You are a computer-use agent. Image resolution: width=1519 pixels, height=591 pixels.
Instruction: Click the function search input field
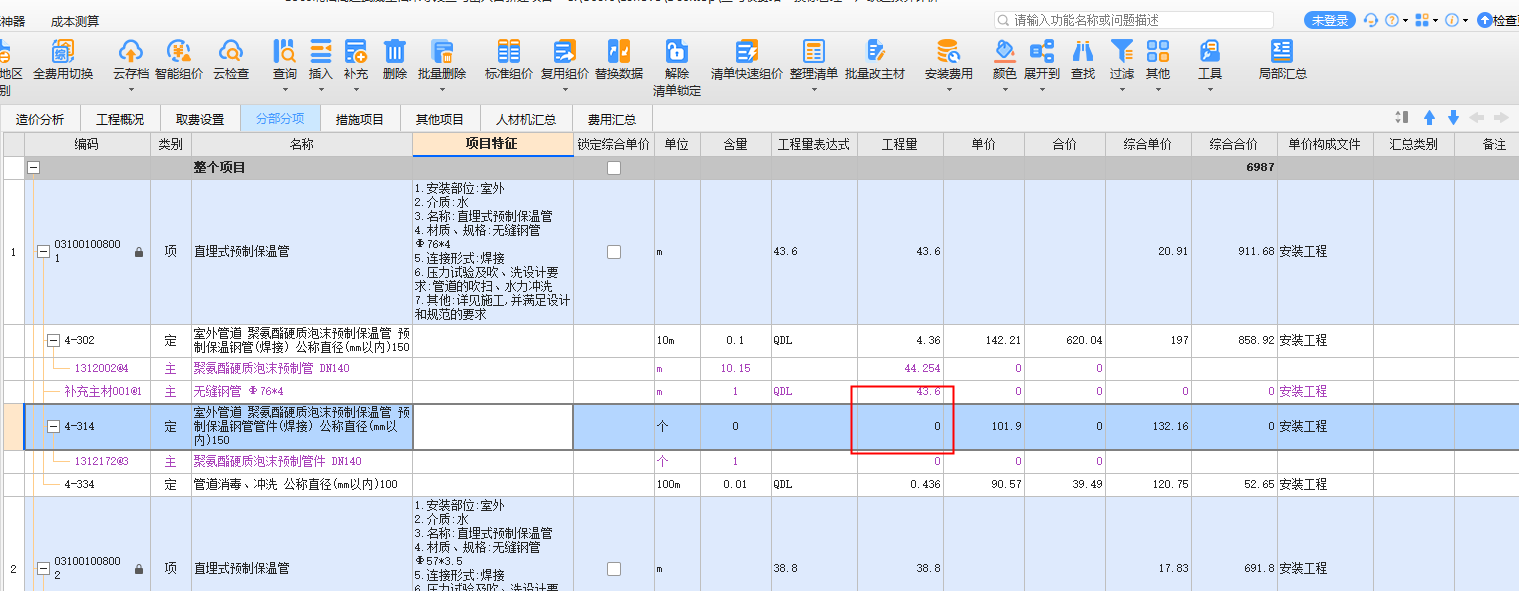[x=1134, y=20]
